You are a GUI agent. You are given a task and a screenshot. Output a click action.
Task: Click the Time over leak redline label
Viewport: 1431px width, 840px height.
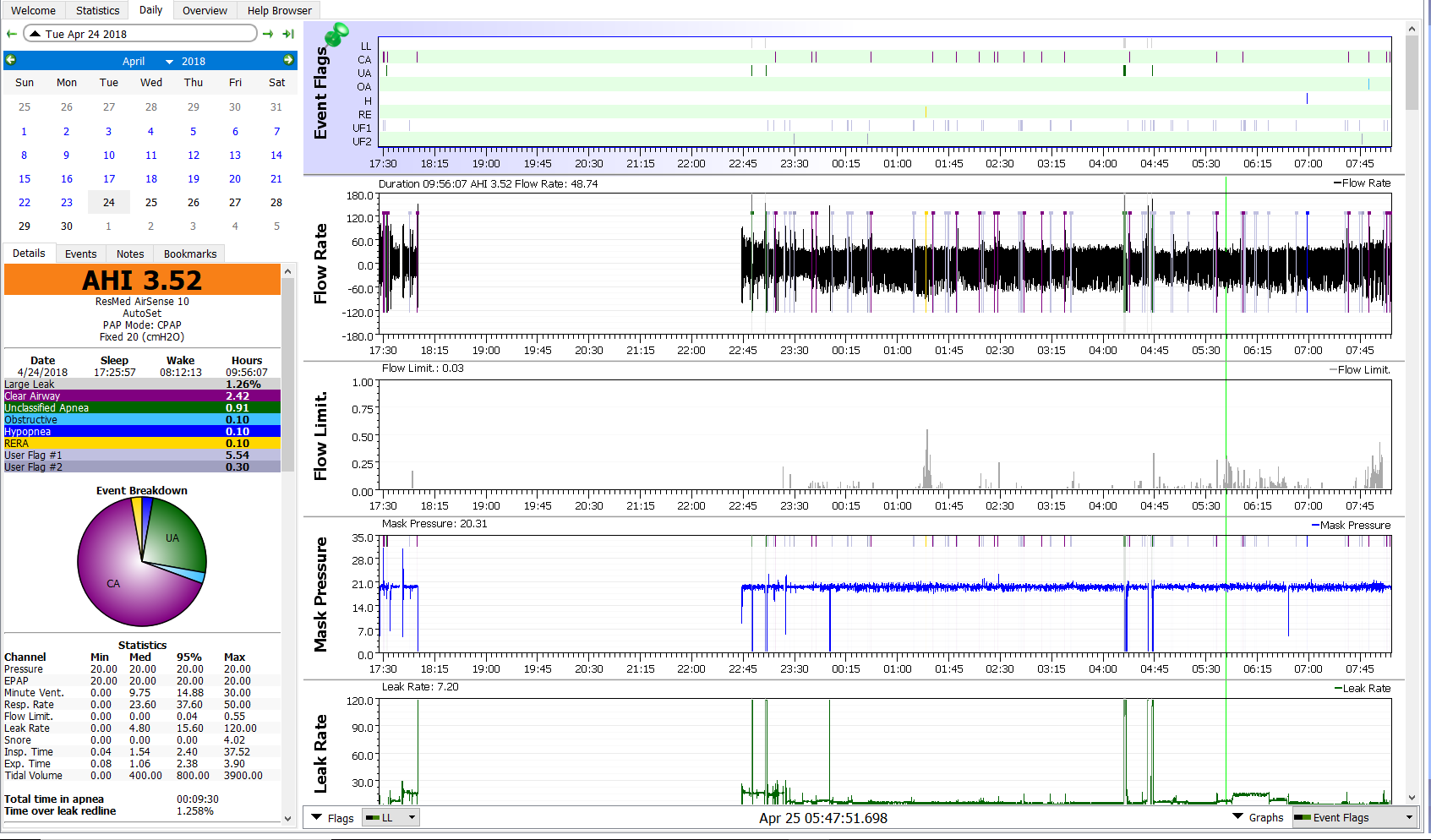click(60, 810)
